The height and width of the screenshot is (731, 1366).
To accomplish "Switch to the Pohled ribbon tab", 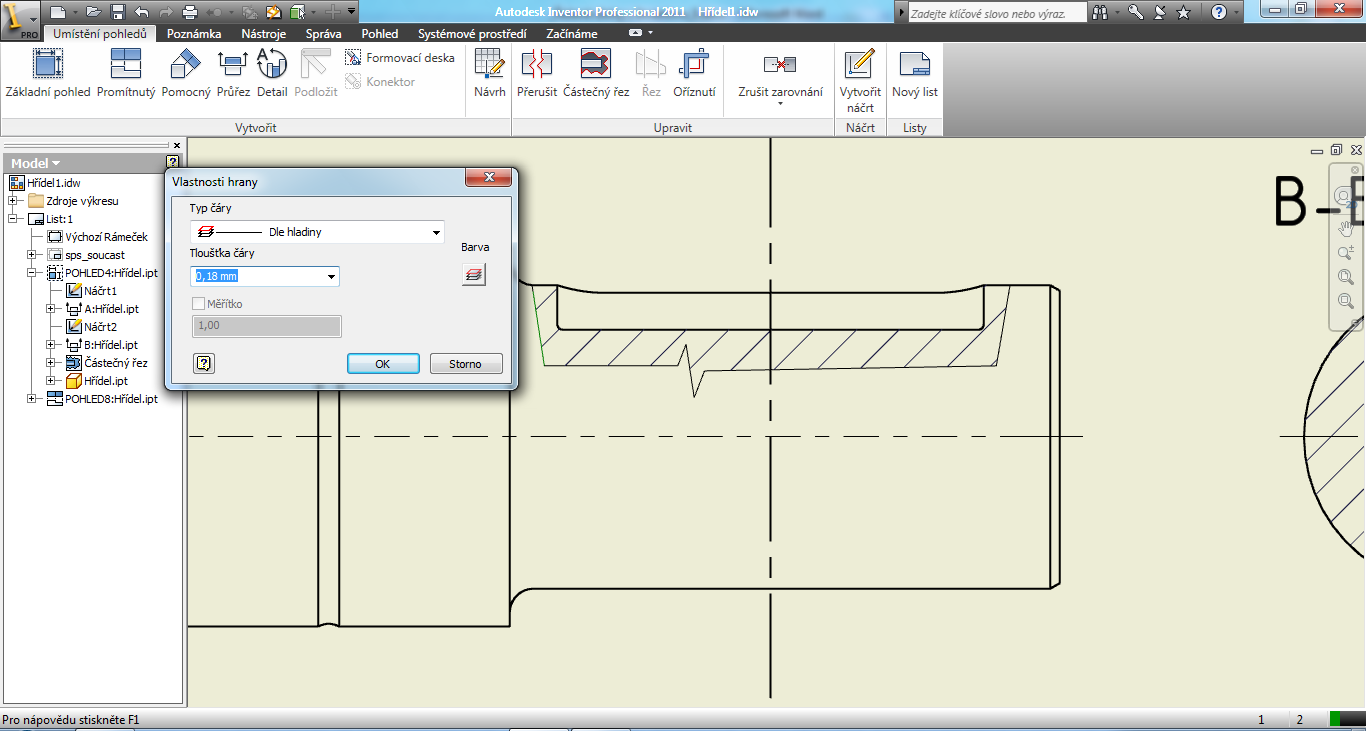I will [379, 33].
